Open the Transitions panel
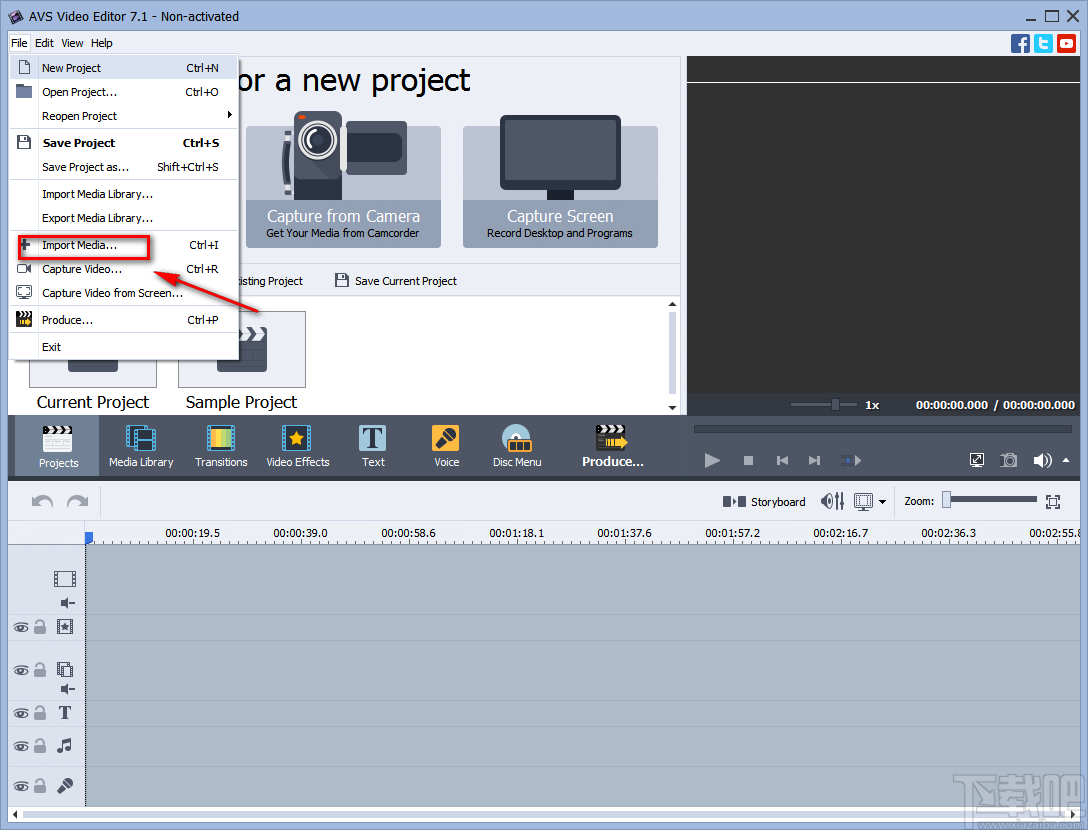The image size is (1088, 830). (x=221, y=446)
